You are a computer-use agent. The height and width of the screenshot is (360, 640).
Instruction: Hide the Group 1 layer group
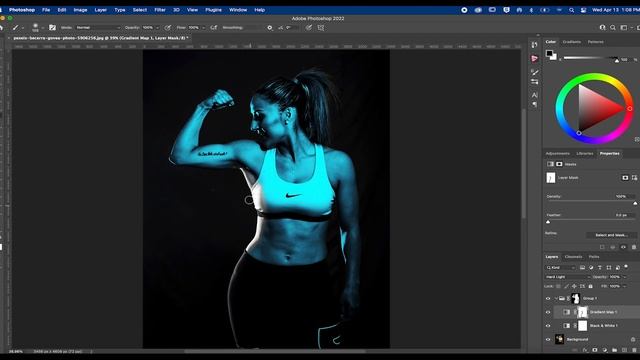click(548, 298)
